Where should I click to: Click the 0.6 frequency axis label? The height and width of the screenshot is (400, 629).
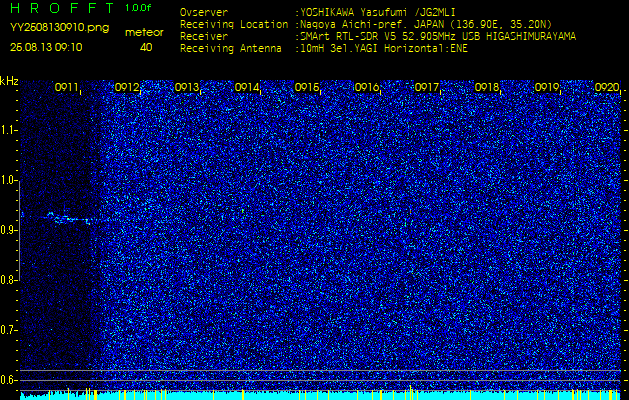pyautogui.click(x=8, y=380)
